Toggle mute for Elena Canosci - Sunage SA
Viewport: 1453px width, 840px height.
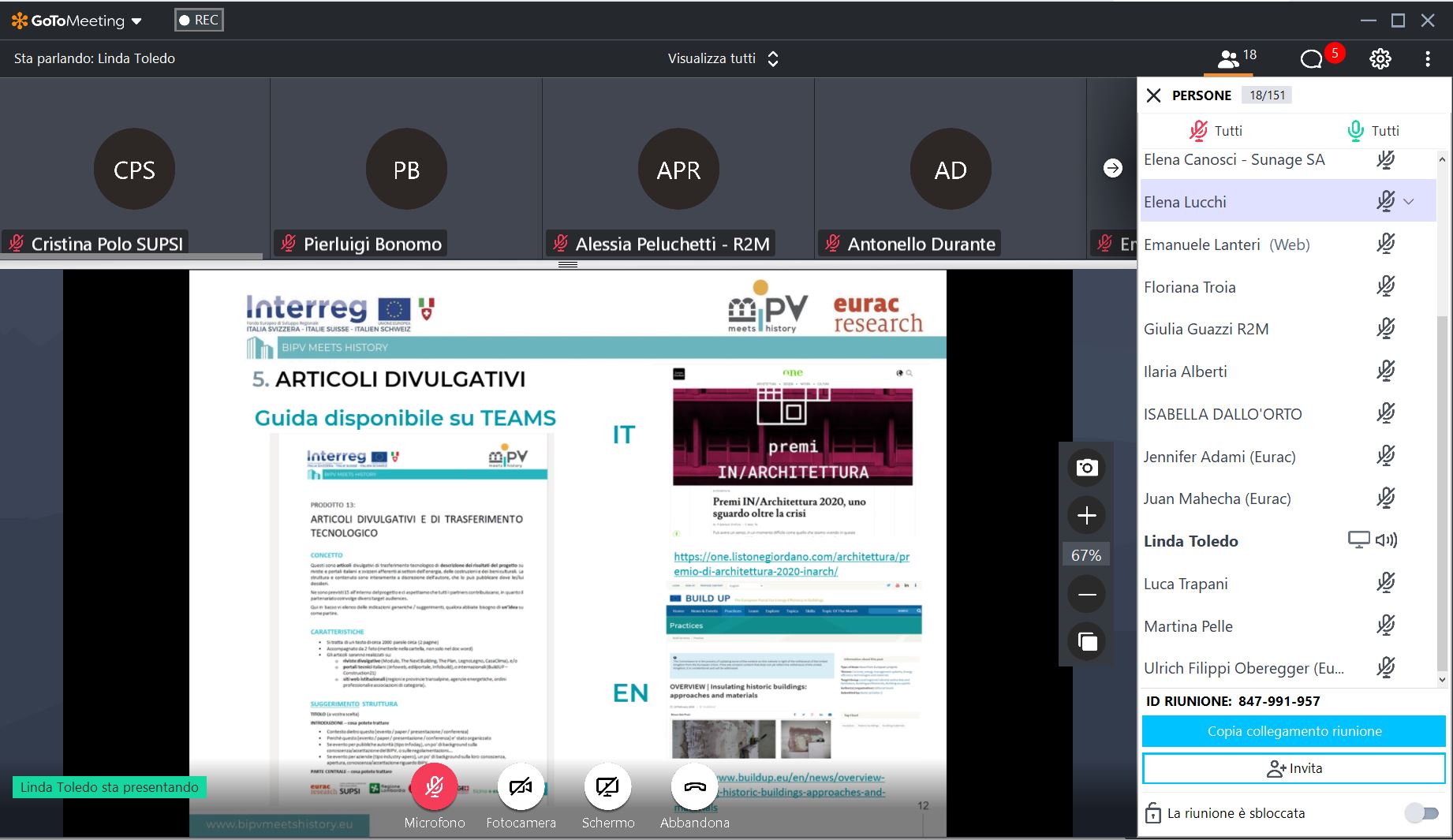pyautogui.click(x=1386, y=159)
